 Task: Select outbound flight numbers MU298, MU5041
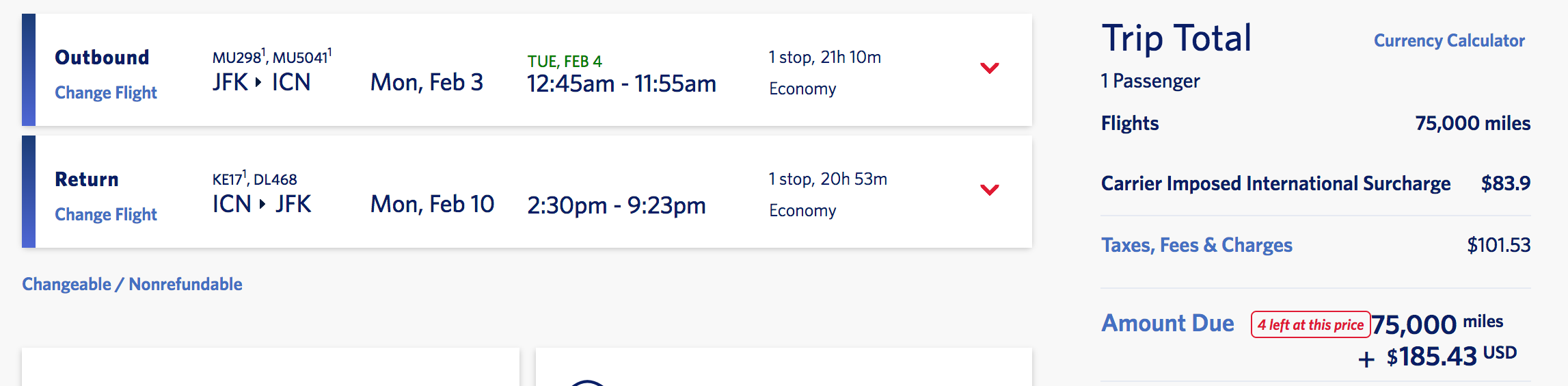pos(271,57)
